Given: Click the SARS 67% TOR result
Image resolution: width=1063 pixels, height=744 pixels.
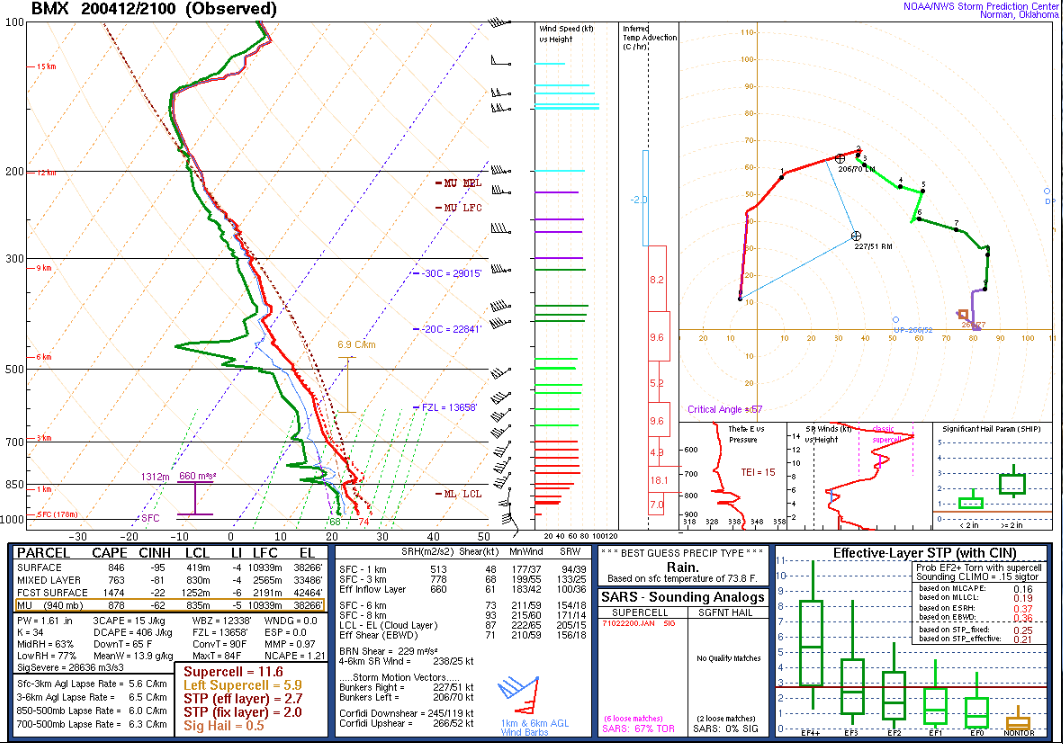Looking at the screenshot, I should click(x=638, y=729).
